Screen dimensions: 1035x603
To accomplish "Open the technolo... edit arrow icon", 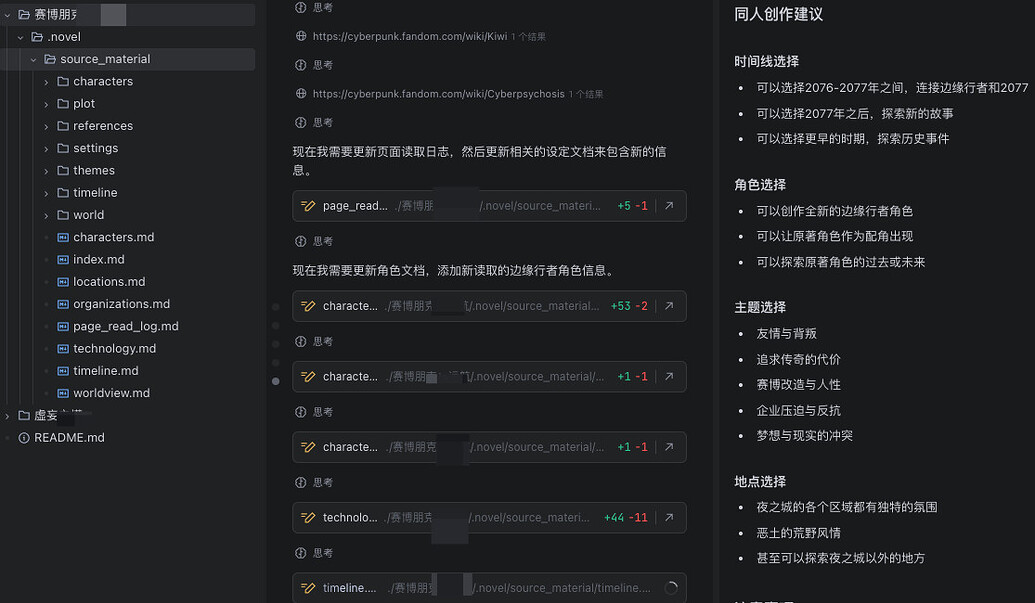I will 669,518.
